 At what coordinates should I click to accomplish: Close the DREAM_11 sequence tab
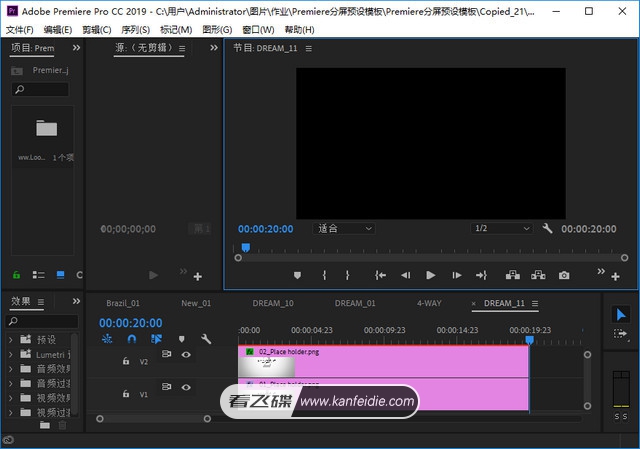pyautogui.click(x=473, y=304)
